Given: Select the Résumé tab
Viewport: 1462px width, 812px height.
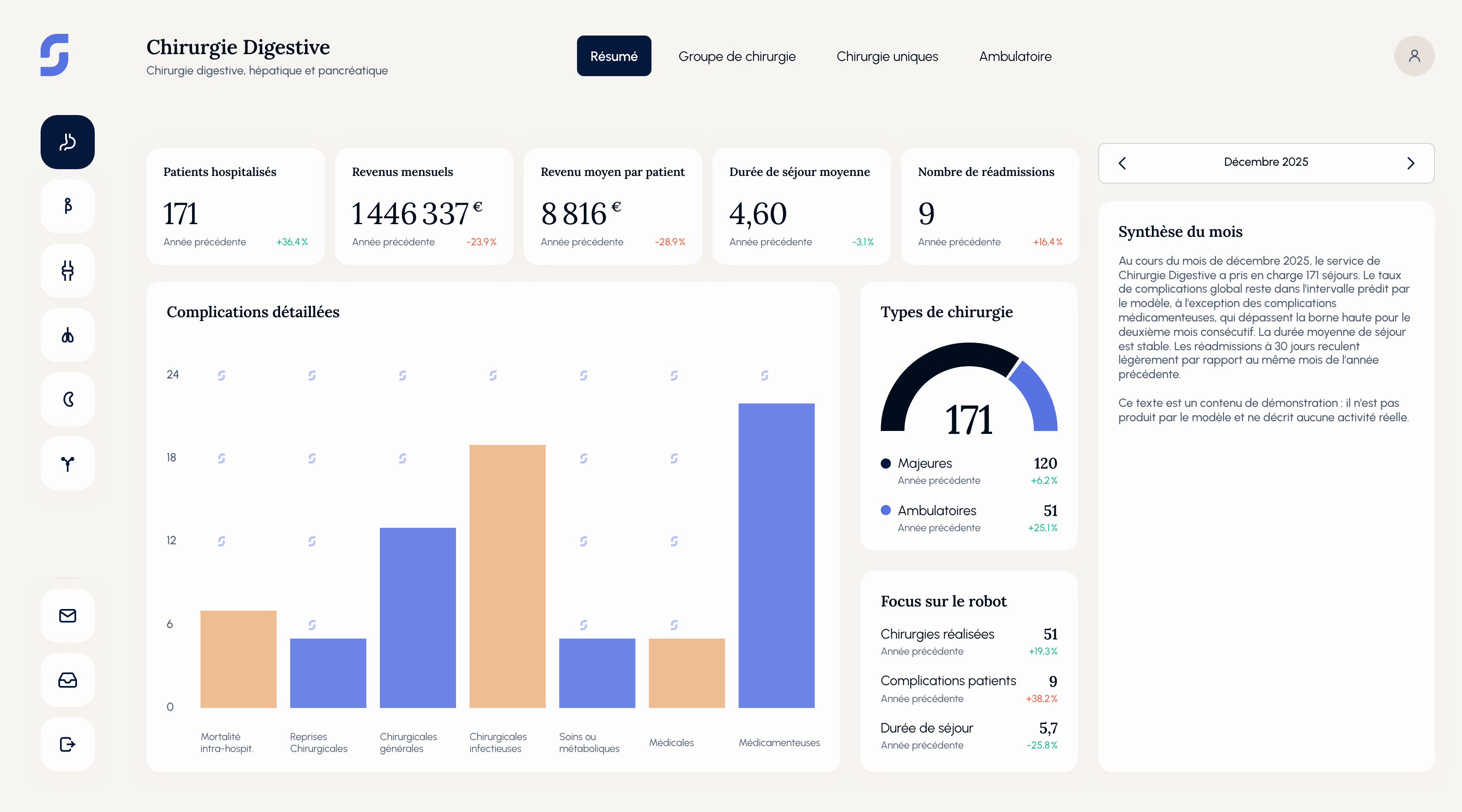Looking at the screenshot, I should point(614,56).
